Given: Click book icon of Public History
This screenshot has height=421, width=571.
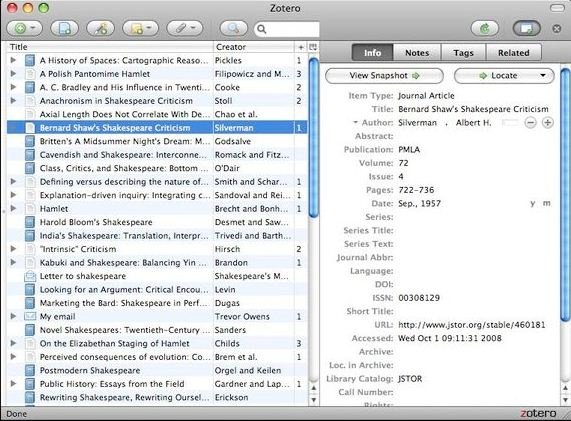Looking at the screenshot, I should coord(30,384).
